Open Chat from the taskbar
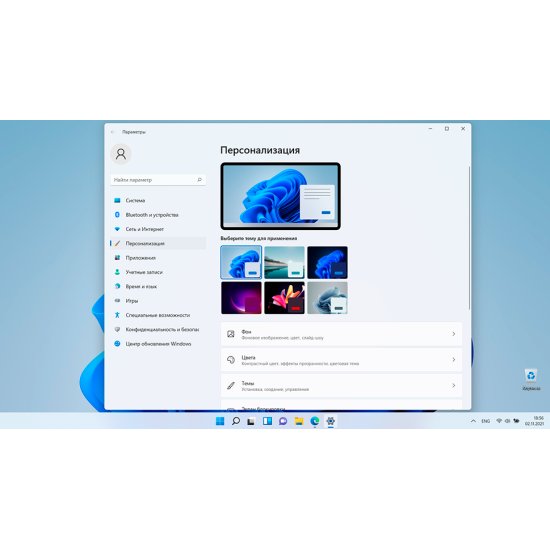This screenshot has width=550, height=550. pos(283,421)
